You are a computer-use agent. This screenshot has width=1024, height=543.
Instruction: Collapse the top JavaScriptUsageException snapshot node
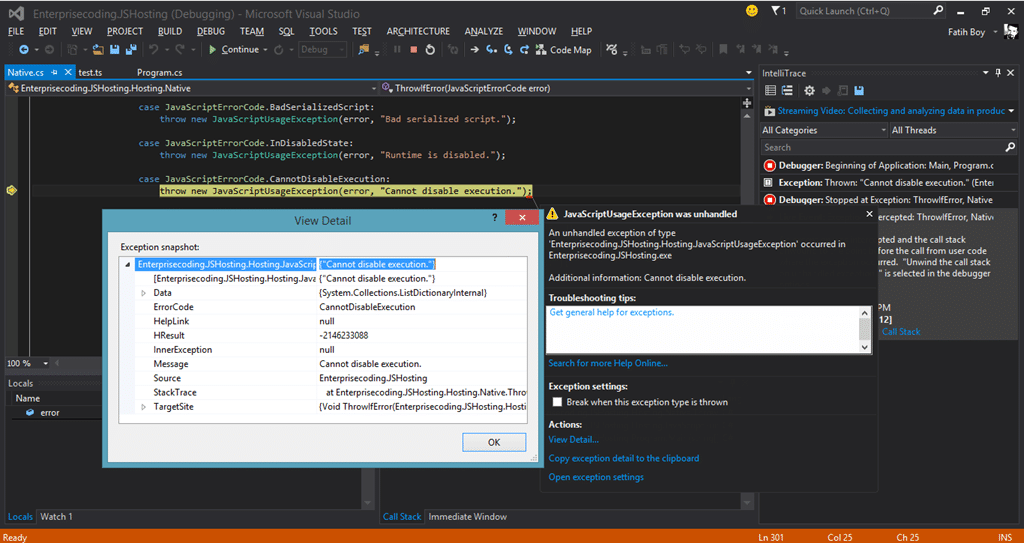click(x=127, y=265)
